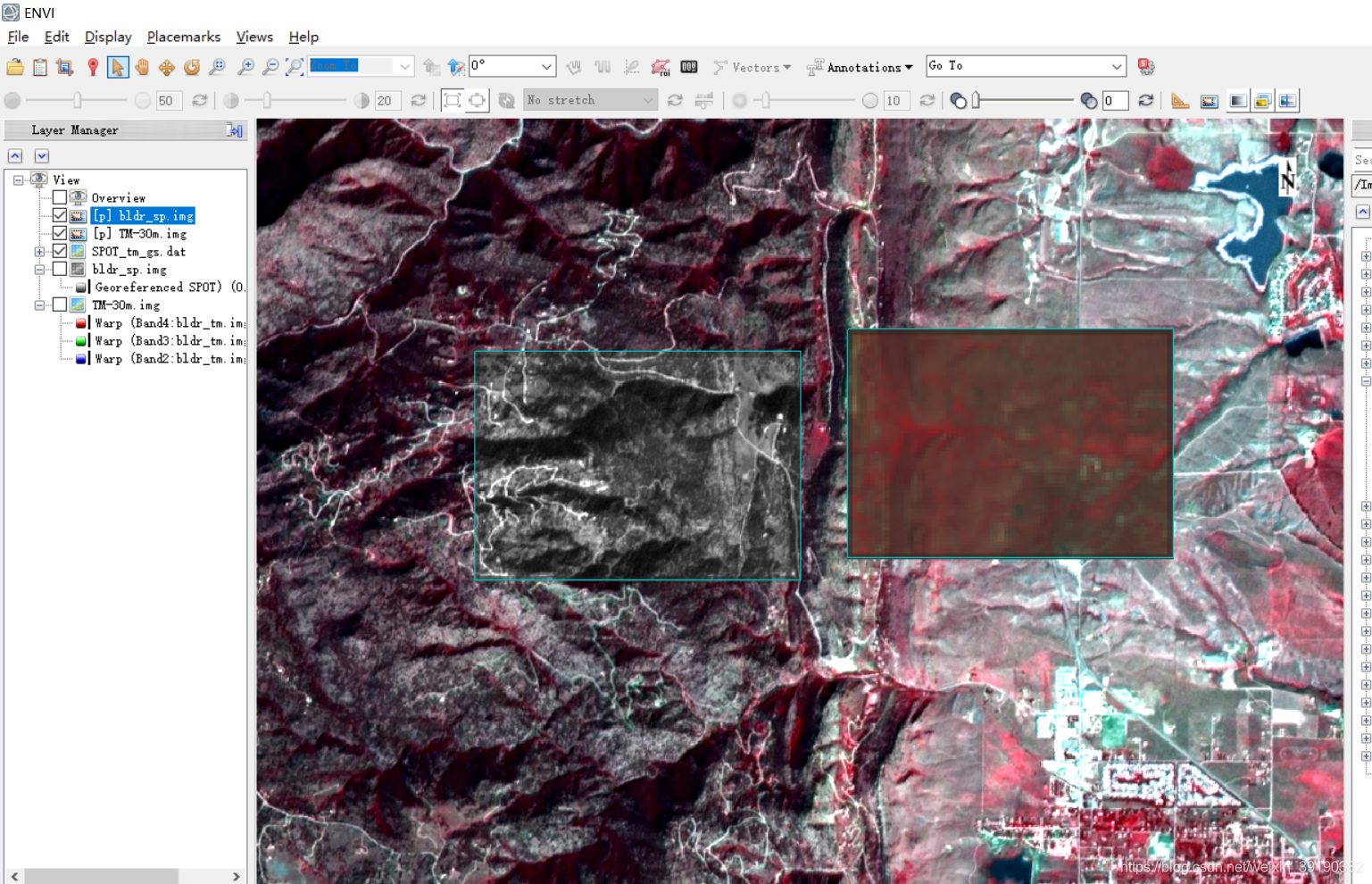The image size is (1372, 884).
Task: Zoom to full extent icon
Action: point(295,67)
